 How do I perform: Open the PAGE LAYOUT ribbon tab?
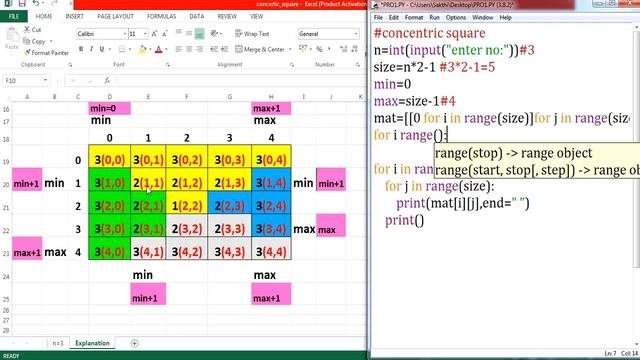click(115, 16)
